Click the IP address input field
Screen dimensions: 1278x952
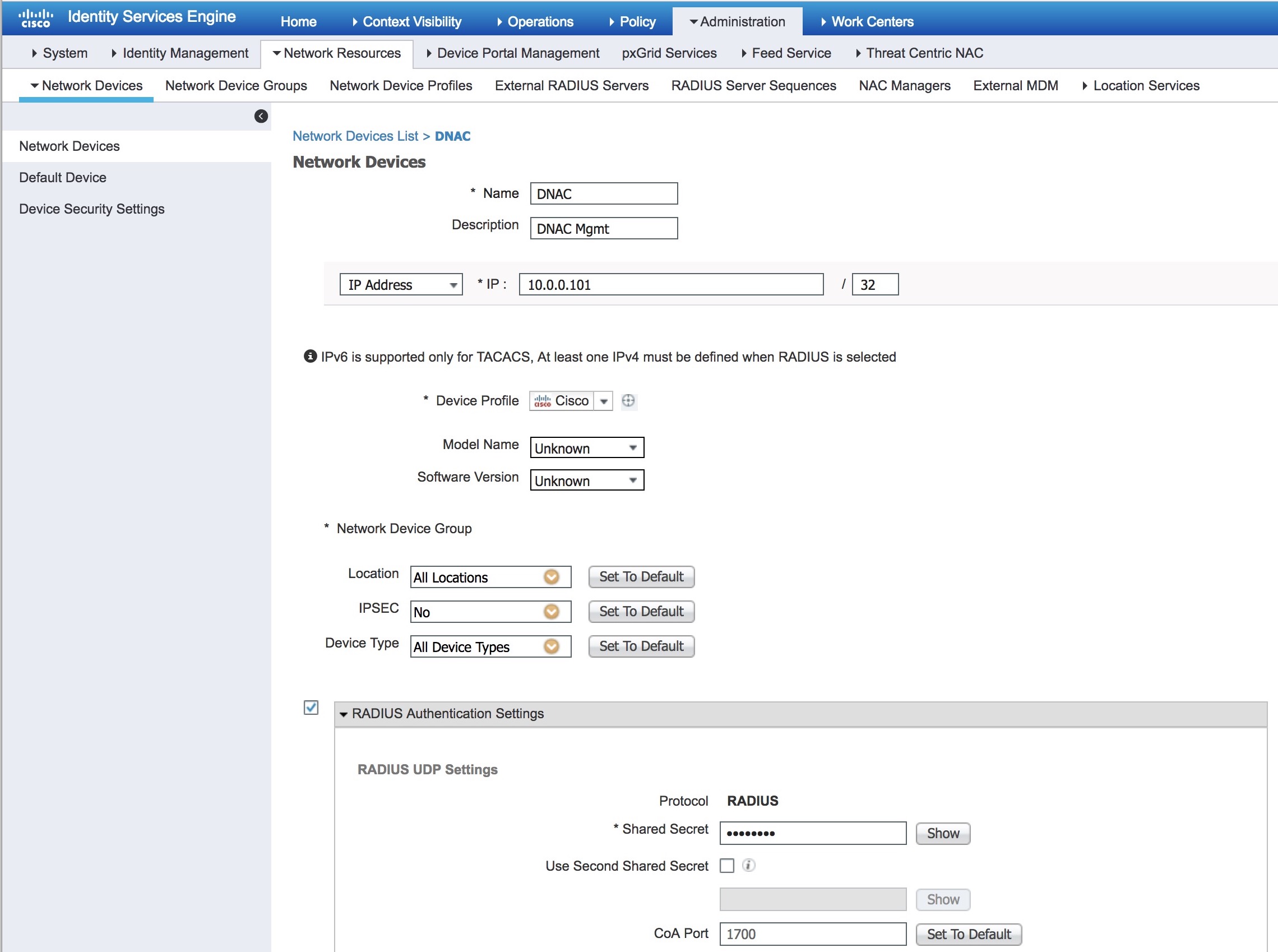coord(672,285)
